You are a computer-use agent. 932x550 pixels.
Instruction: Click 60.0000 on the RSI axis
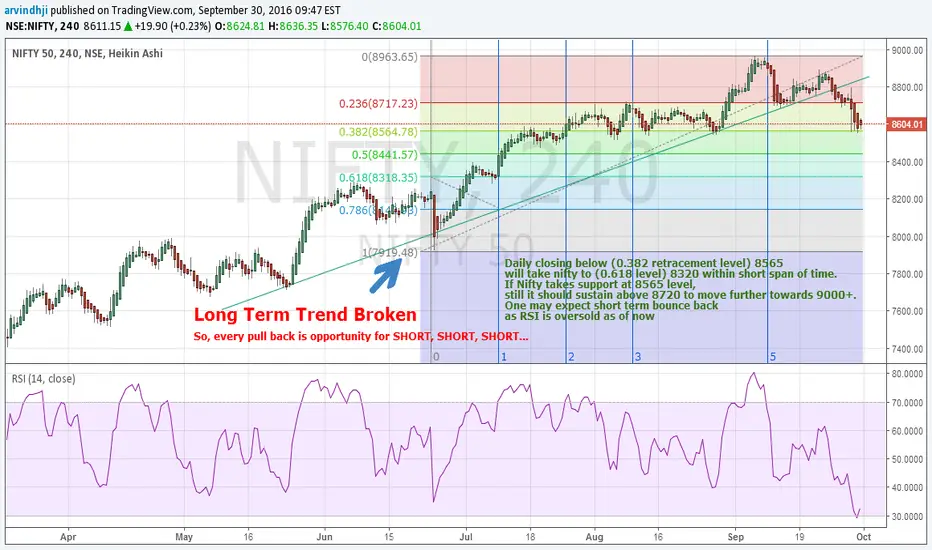point(906,431)
